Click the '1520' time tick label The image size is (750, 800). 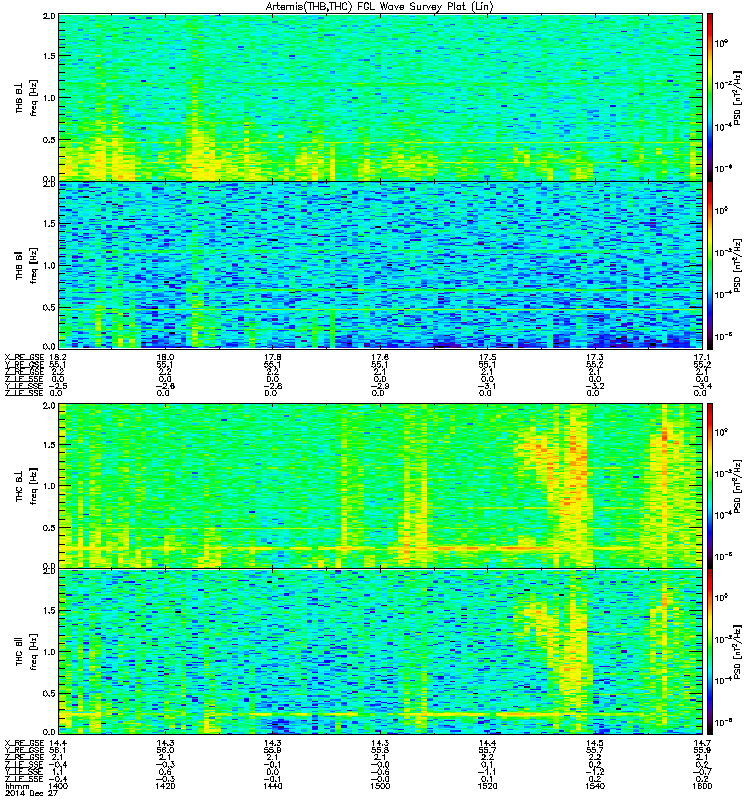(x=487, y=786)
